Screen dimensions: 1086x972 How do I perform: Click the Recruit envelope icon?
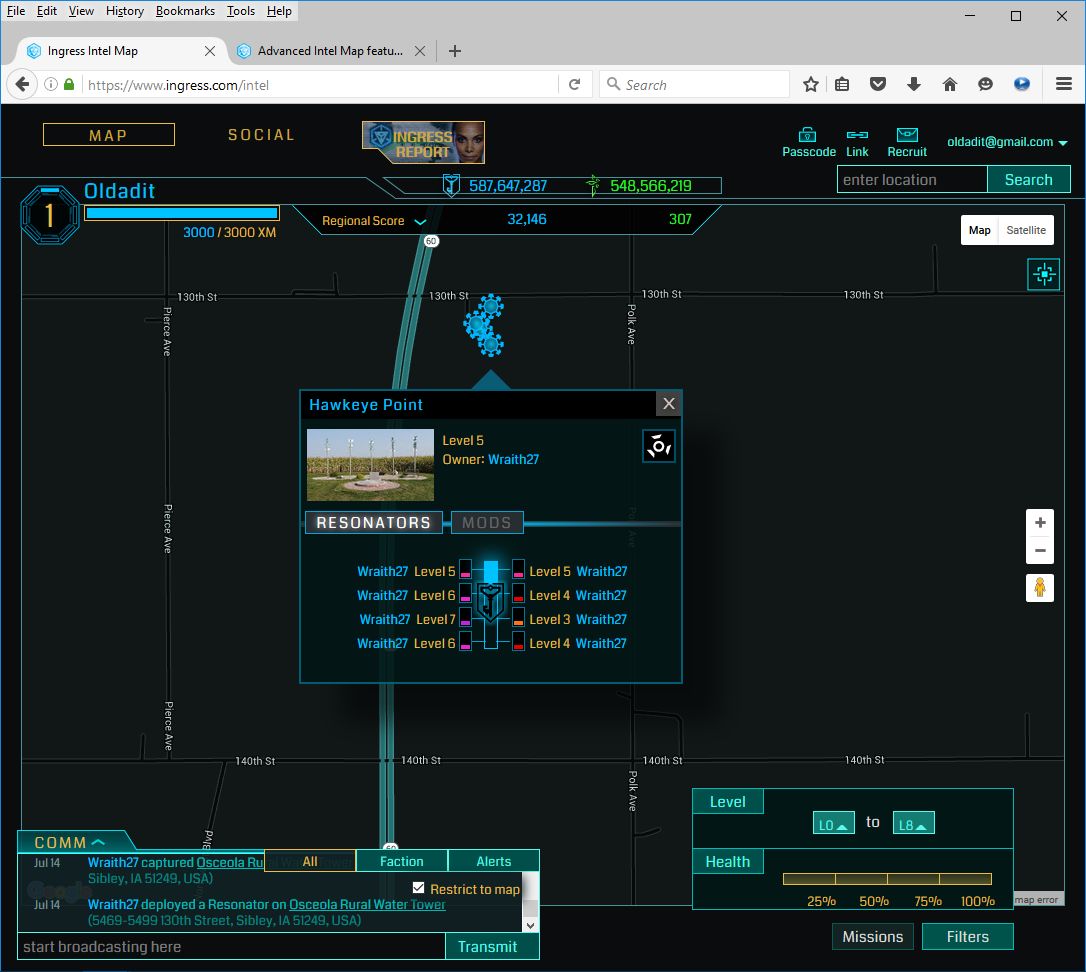point(907,135)
